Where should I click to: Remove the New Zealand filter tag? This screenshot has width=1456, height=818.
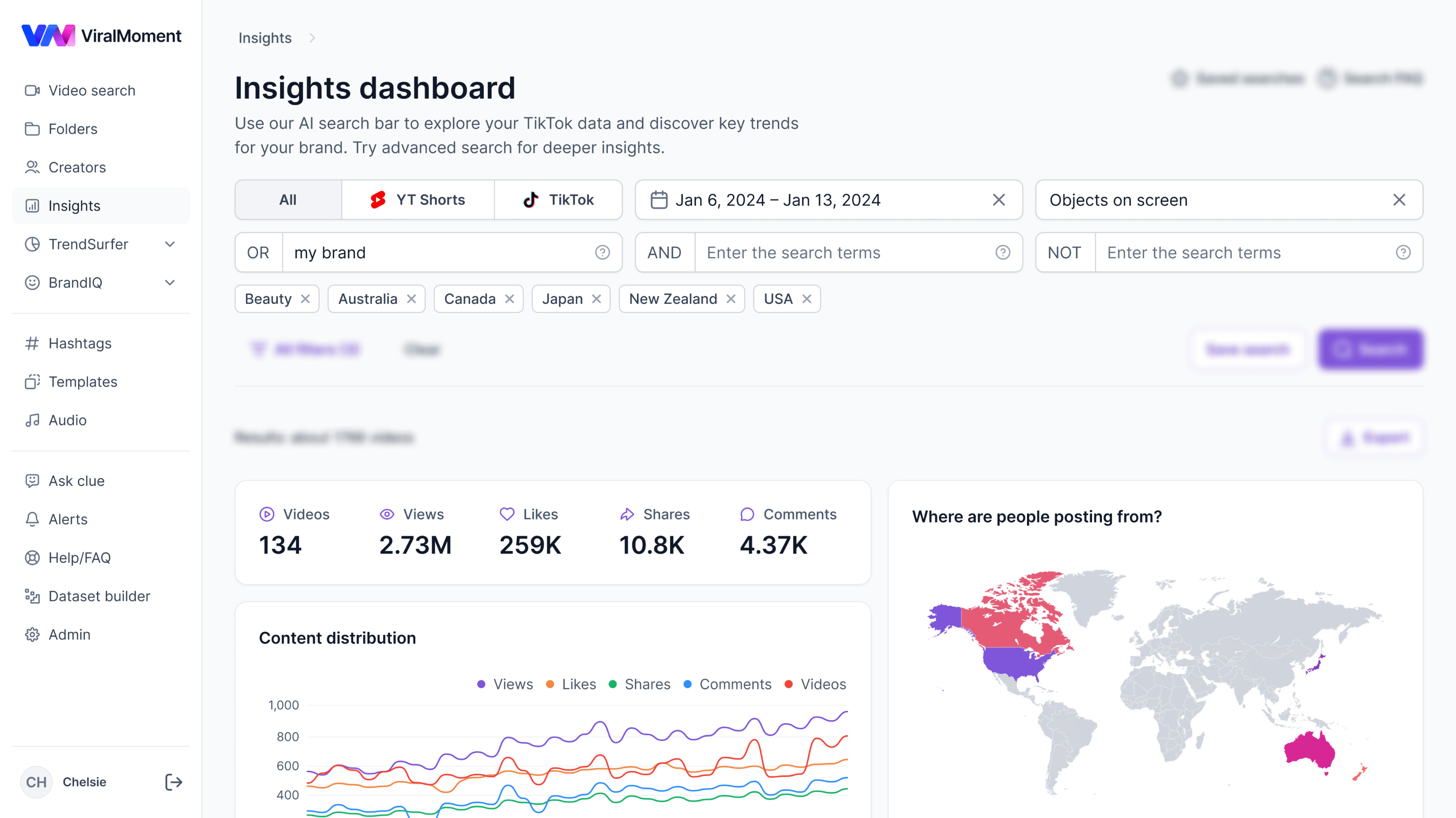click(x=731, y=299)
